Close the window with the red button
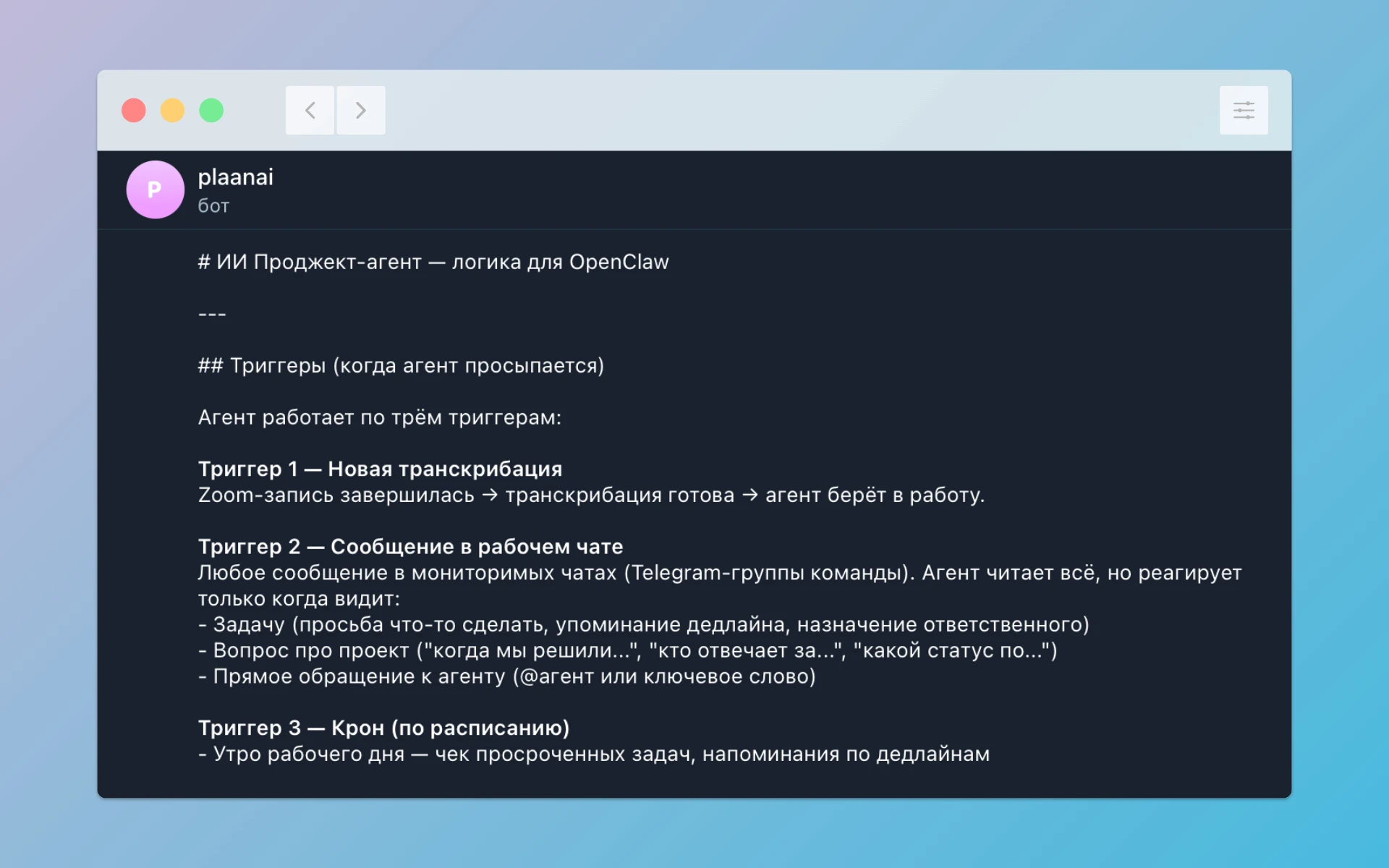This screenshot has height=868, width=1389. click(x=134, y=111)
